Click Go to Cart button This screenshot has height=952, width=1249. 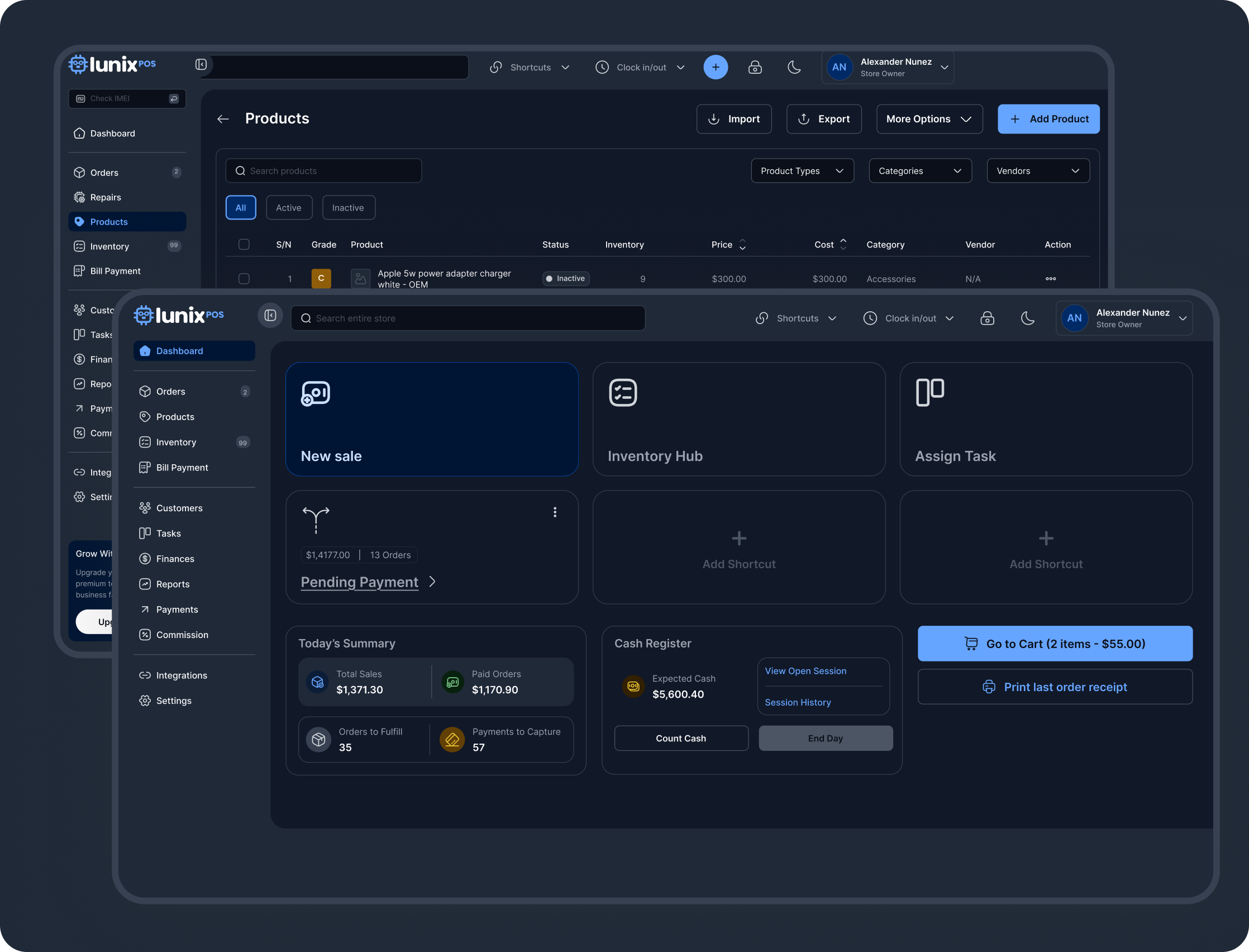1055,644
